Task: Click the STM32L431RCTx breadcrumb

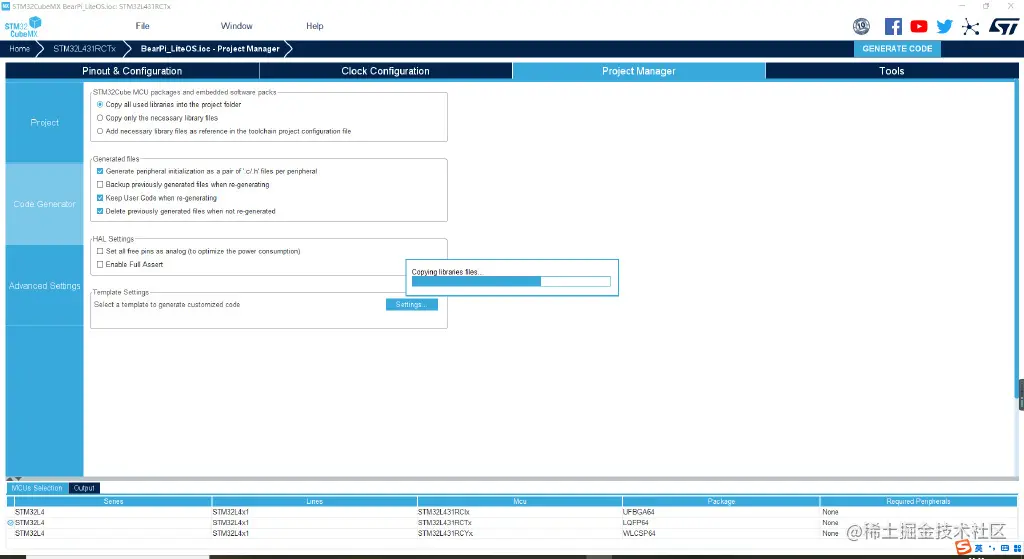Action: pos(84,49)
